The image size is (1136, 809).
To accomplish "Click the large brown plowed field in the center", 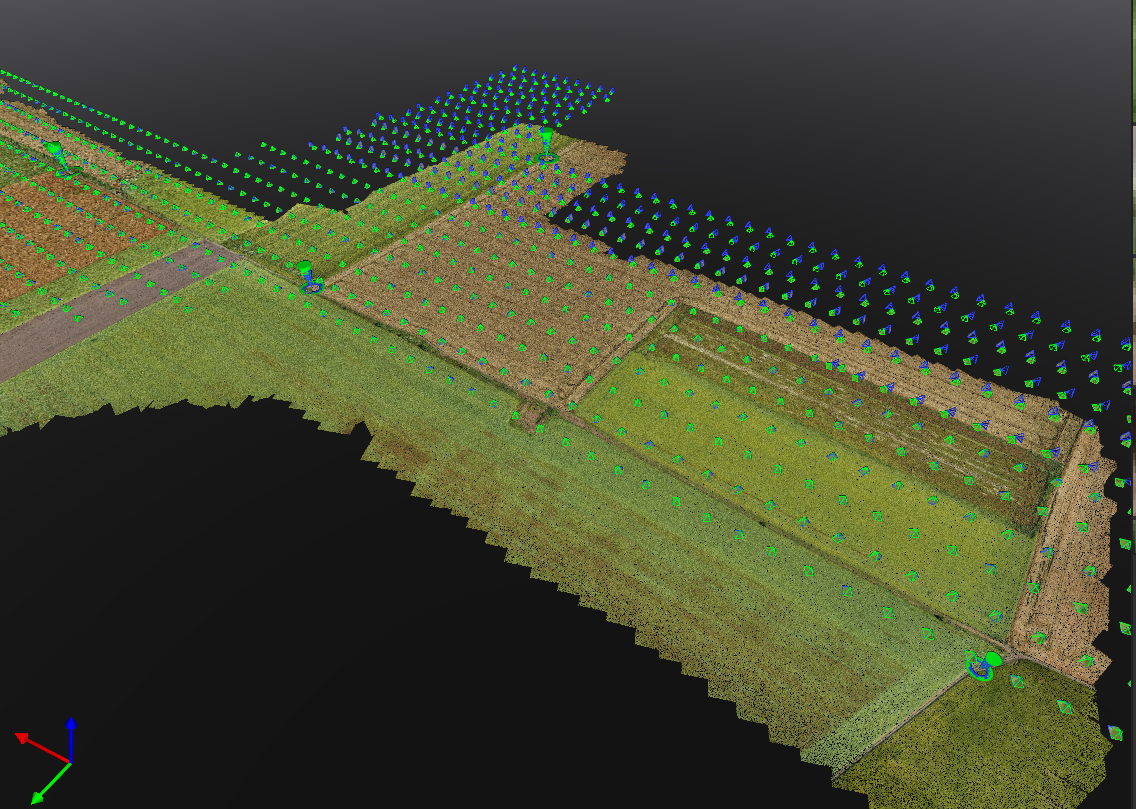I will [x=500, y=297].
